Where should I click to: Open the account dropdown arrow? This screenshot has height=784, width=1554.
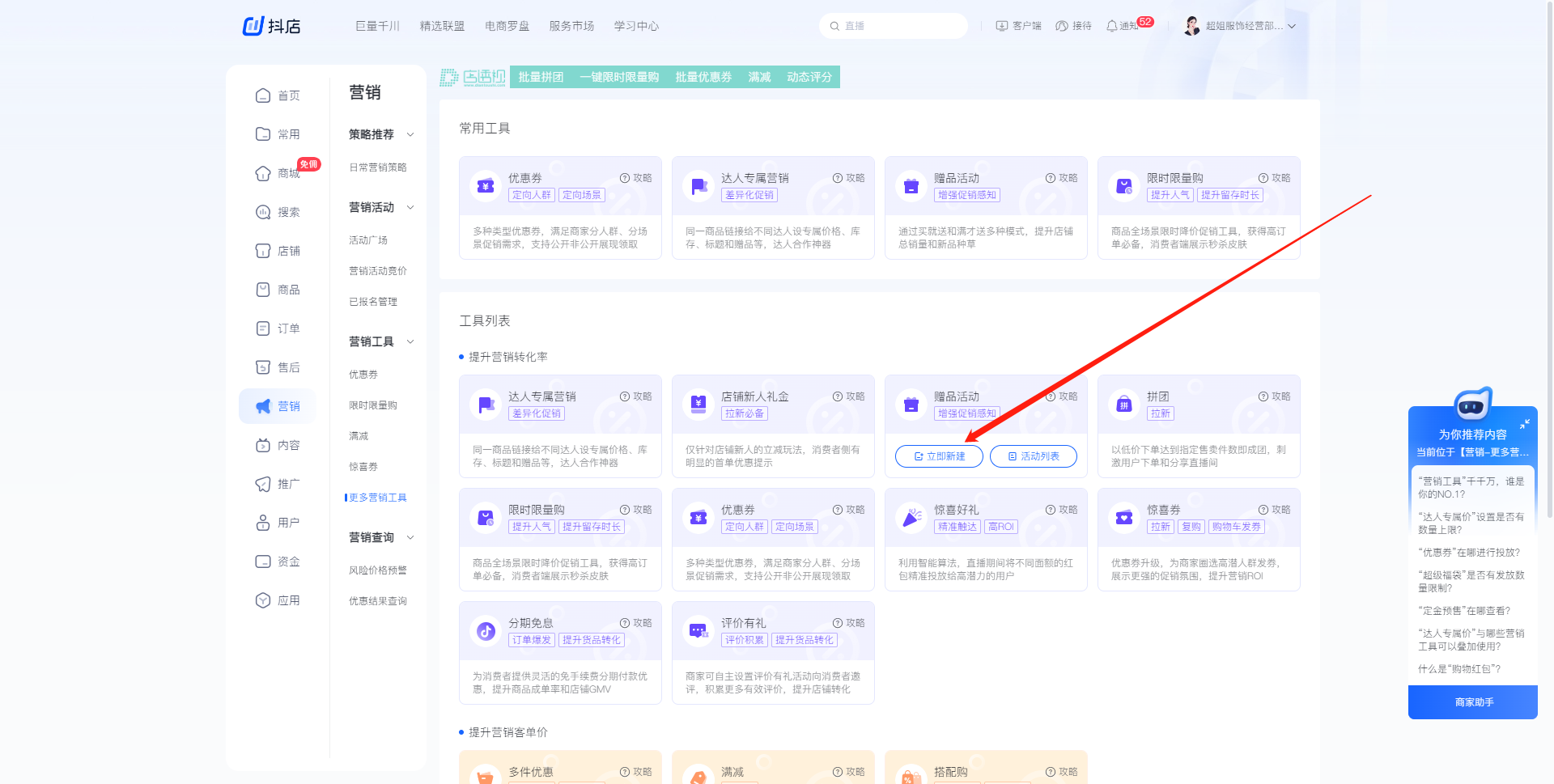point(1292,26)
